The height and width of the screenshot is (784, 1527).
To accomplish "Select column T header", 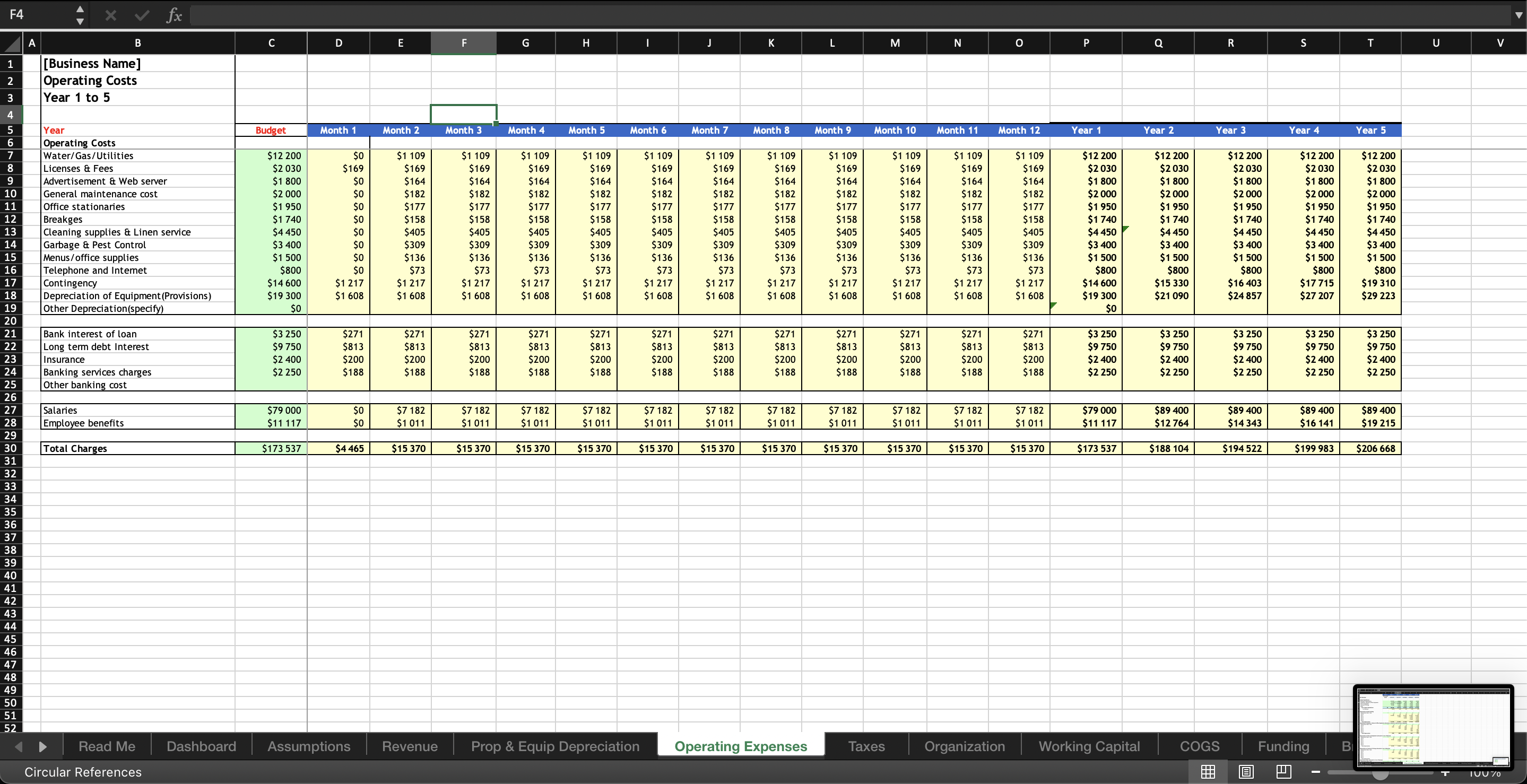I will click(x=1370, y=42).
